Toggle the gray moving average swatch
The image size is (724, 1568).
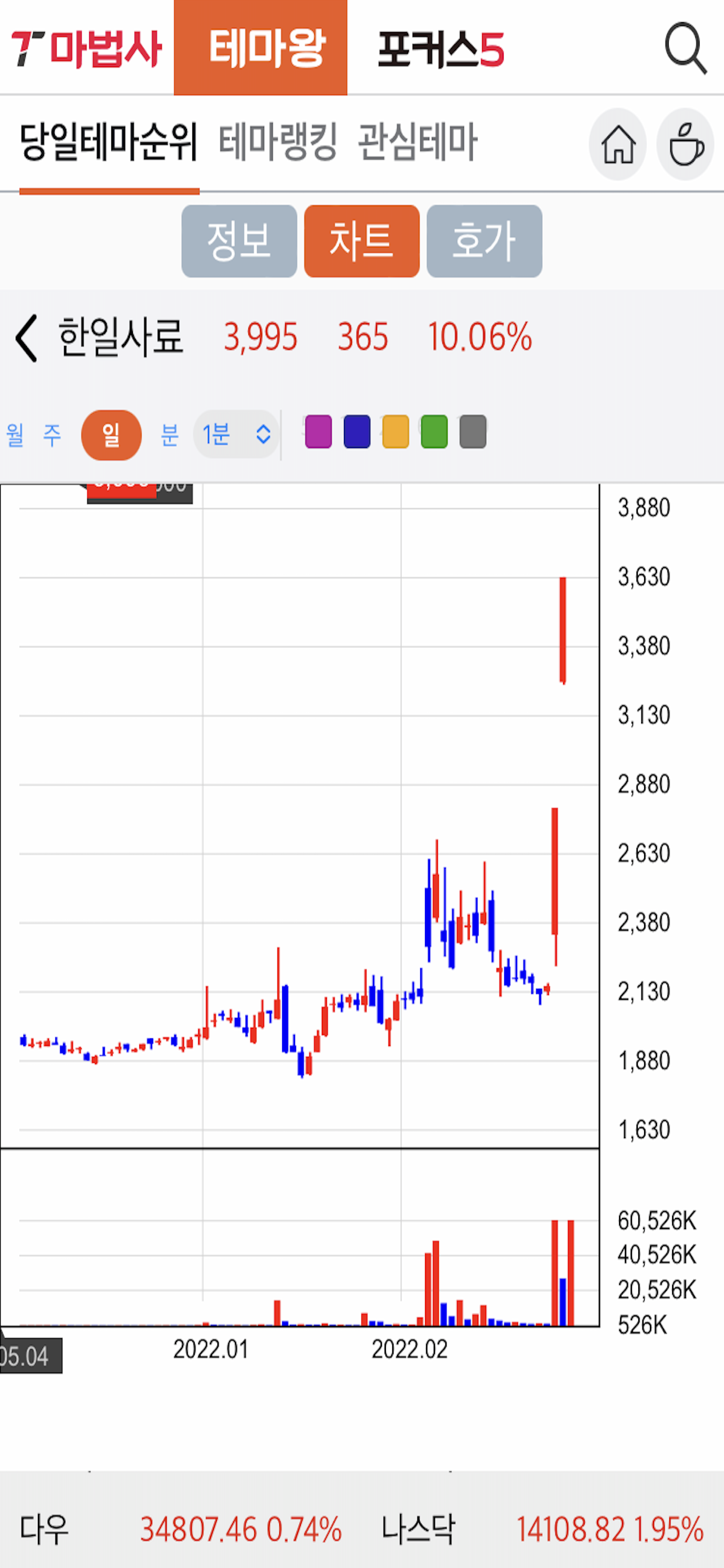pos(473,432)
